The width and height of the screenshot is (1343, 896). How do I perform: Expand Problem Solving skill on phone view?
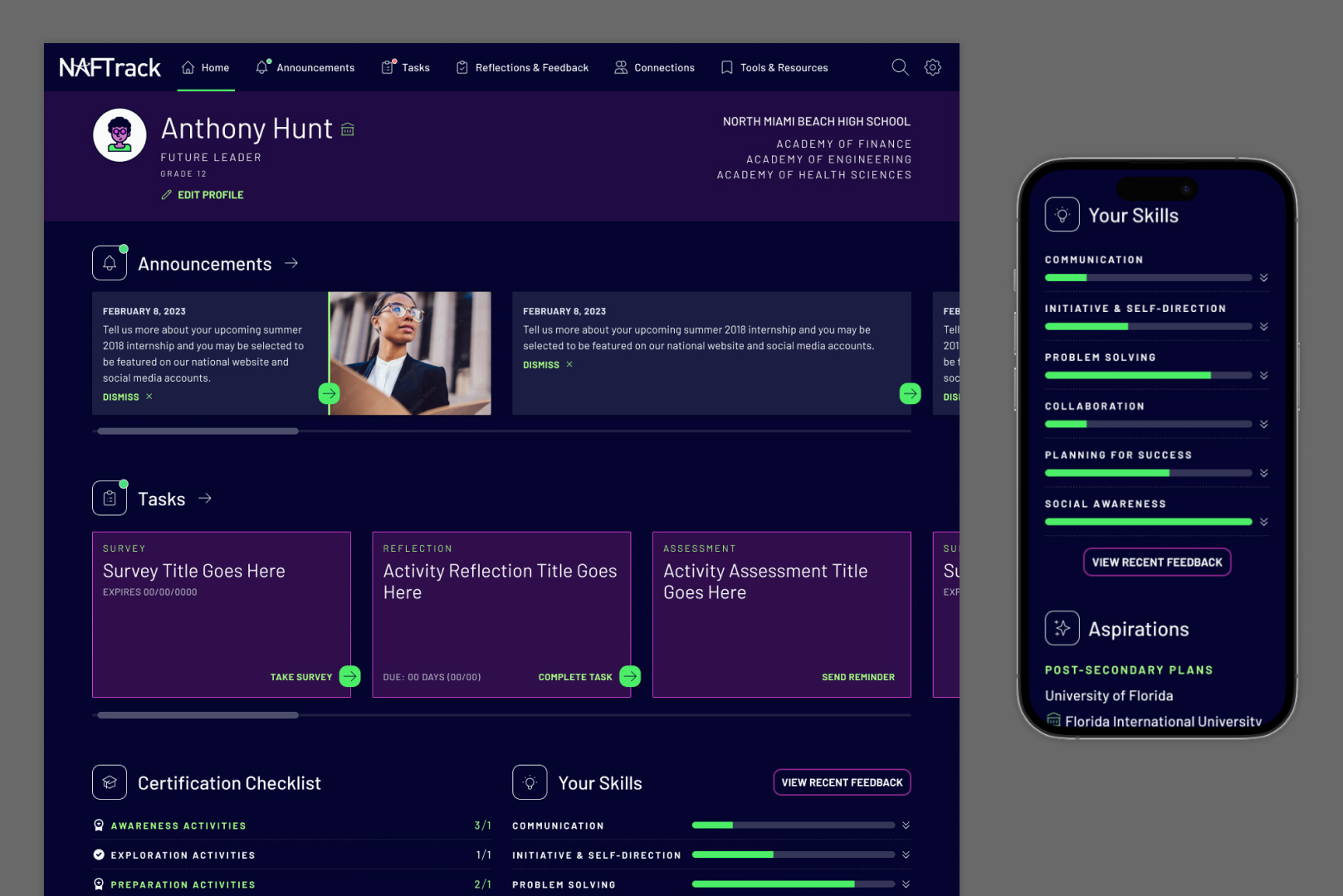[x=1263, y=376]
